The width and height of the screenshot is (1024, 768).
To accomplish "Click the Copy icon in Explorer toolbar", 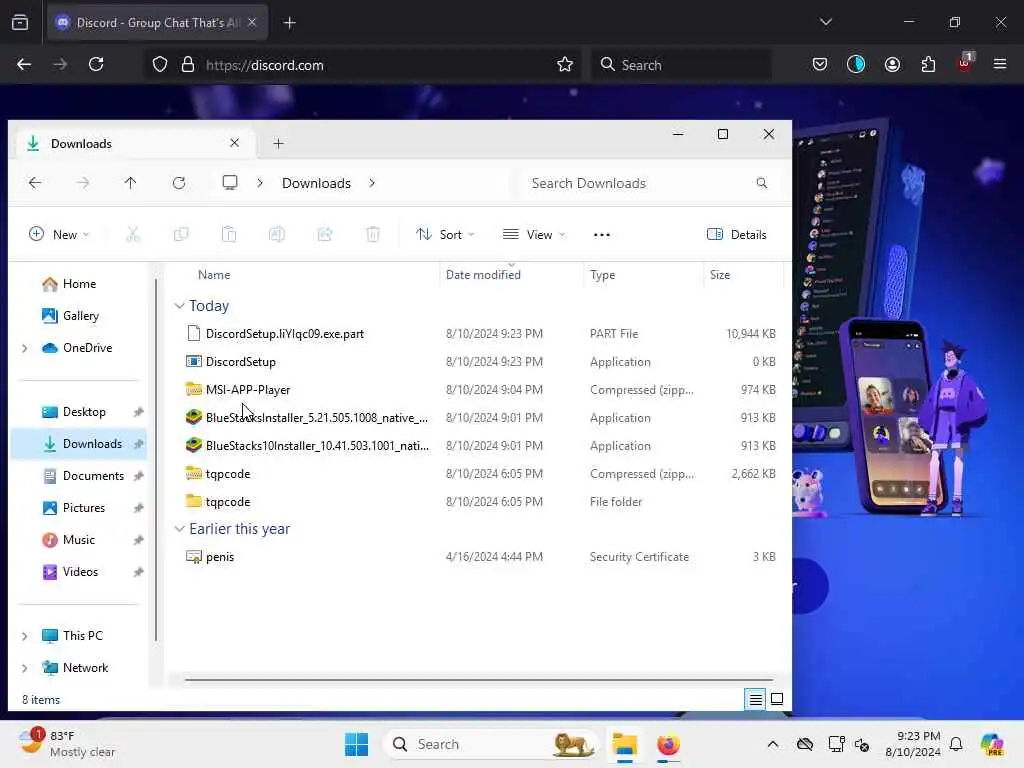I will 181,234.
